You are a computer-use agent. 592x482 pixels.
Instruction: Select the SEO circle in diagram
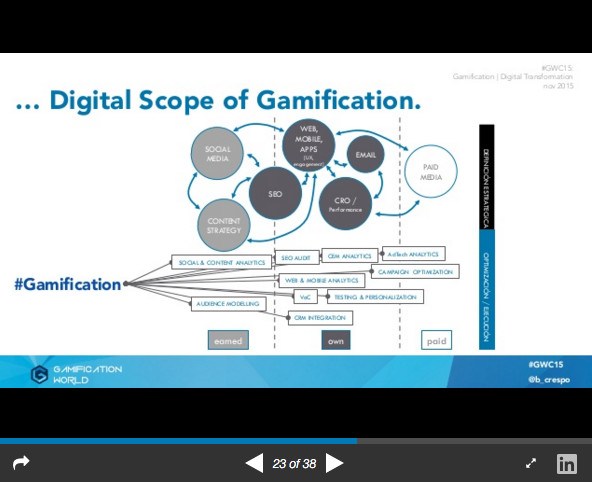tap(275, 194)
